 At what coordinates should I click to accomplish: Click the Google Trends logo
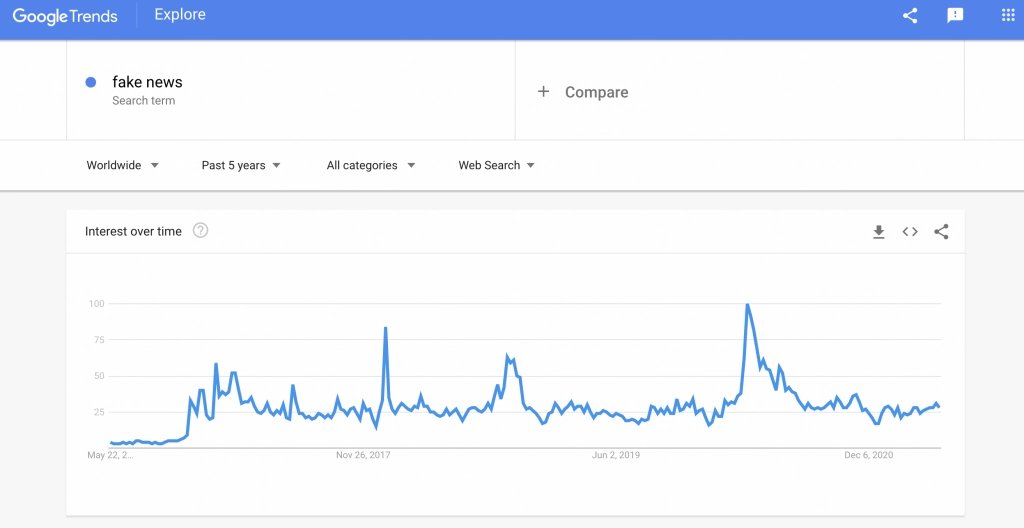[x=65, y=16]
